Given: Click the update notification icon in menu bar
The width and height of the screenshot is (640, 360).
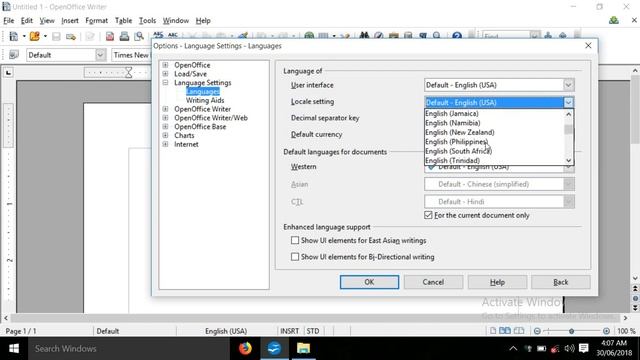Looking at the screenshot, I should (x=613, y=20).
